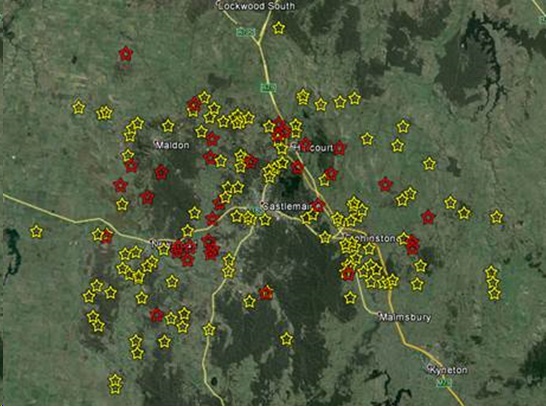Click the Maldon place label
Screen dimensions: 546x407
tap(172, 145)
